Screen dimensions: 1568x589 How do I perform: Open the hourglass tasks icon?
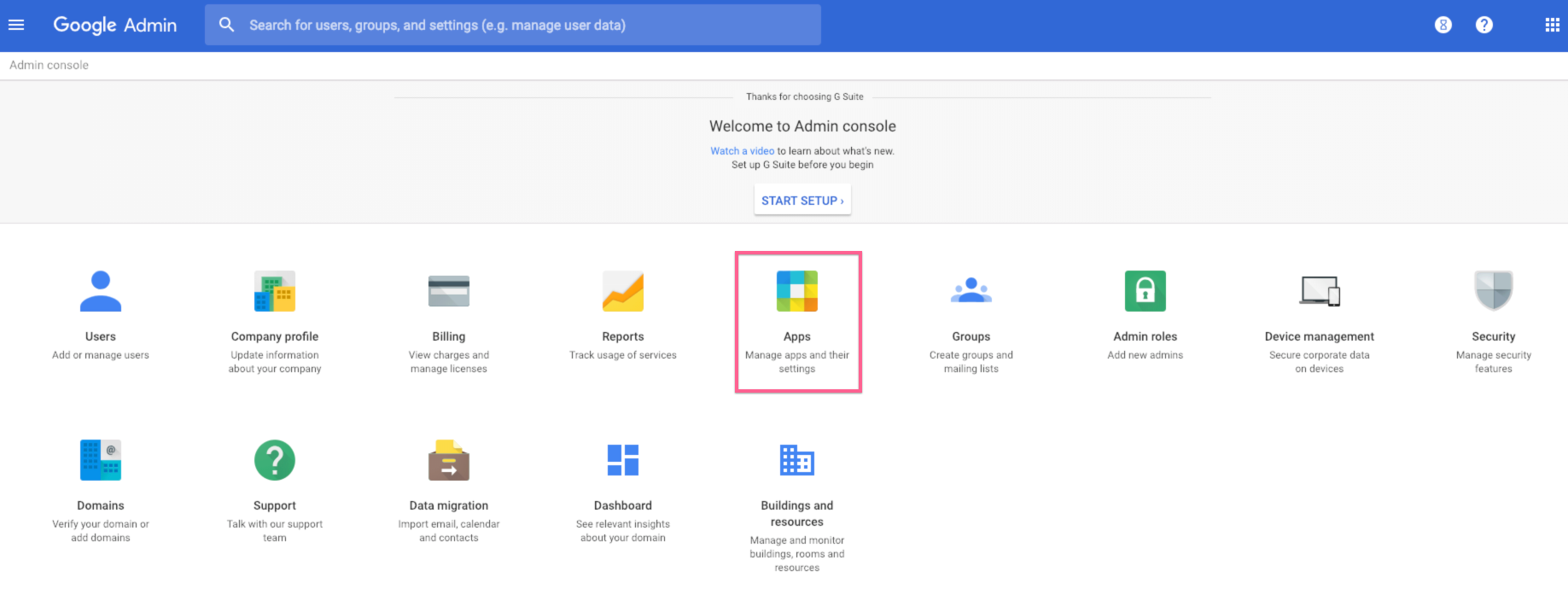(1443, 25)
